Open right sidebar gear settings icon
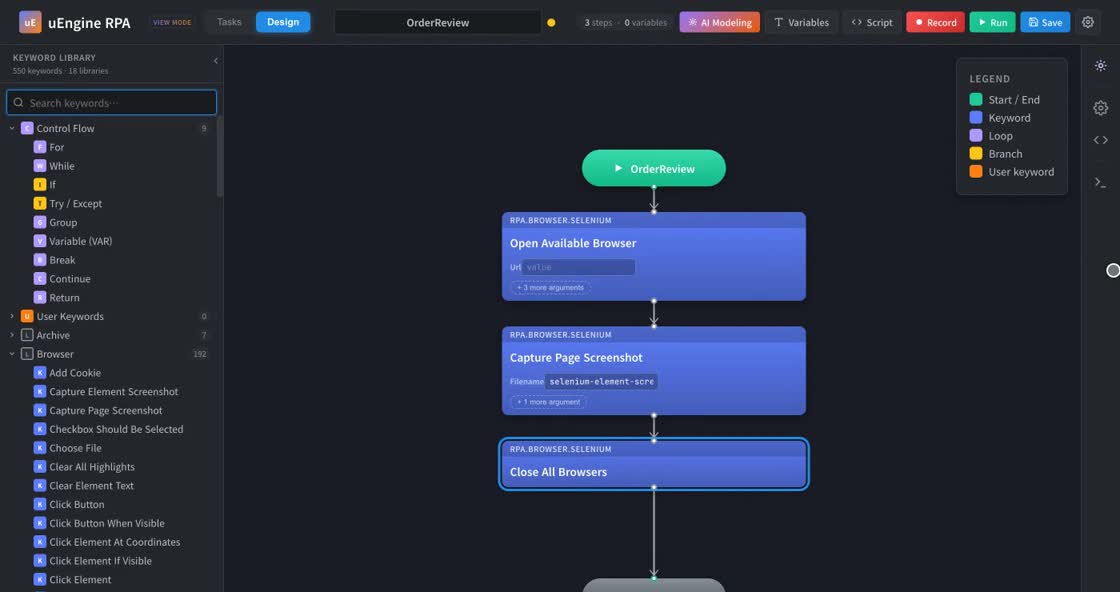The width and height of the screenshot is (1120, 592). (1101, 108)
